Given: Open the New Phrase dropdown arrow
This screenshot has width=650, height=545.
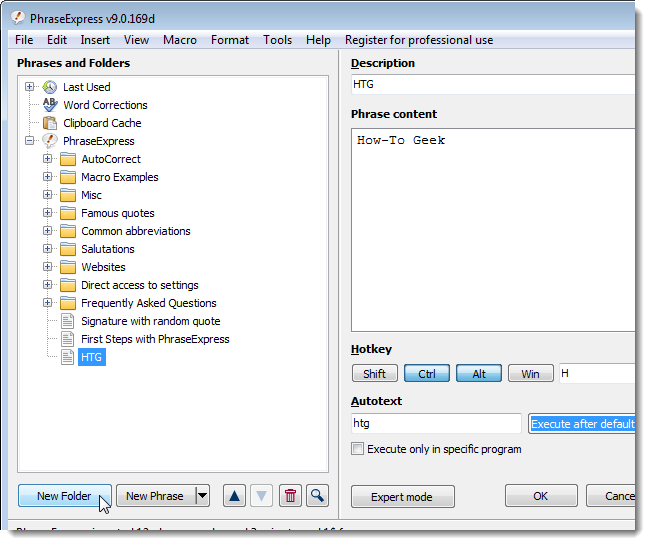Looking at the screenshot, I should 202,496.
